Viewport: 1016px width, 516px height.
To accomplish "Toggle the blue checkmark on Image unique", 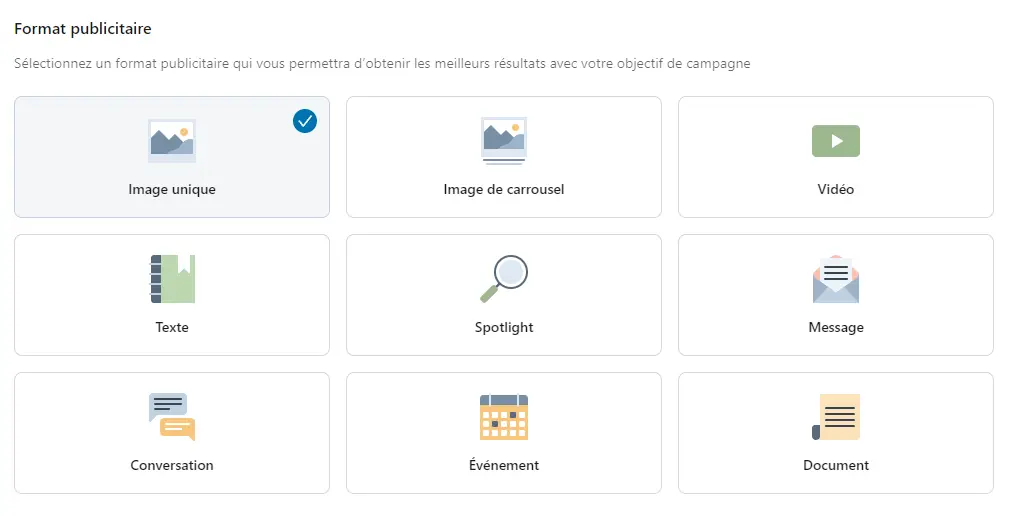I will coord(305,121).
